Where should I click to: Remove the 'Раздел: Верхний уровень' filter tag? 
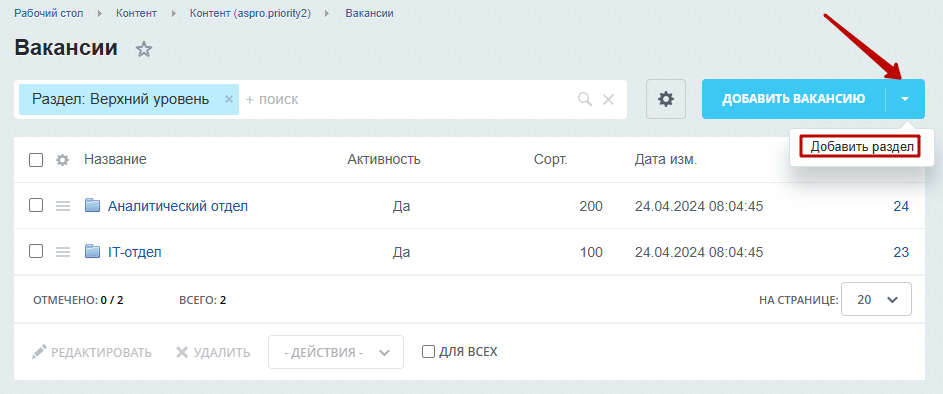pos(229,99)
